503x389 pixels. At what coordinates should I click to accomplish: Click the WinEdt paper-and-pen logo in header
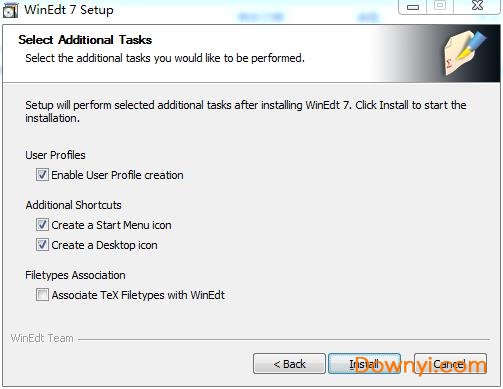click(465, 53)
